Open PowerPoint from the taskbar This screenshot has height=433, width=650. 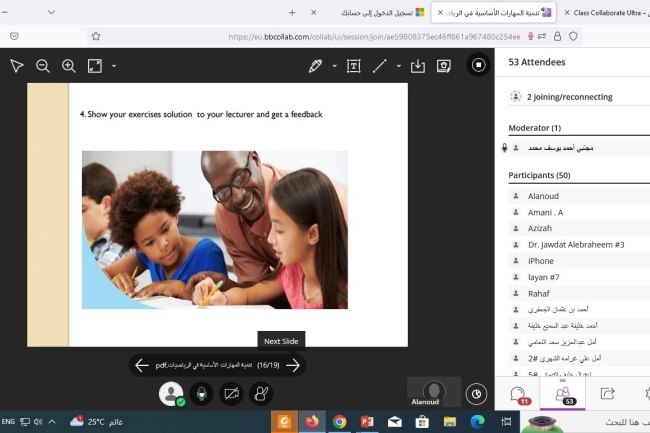coord(367,422)
